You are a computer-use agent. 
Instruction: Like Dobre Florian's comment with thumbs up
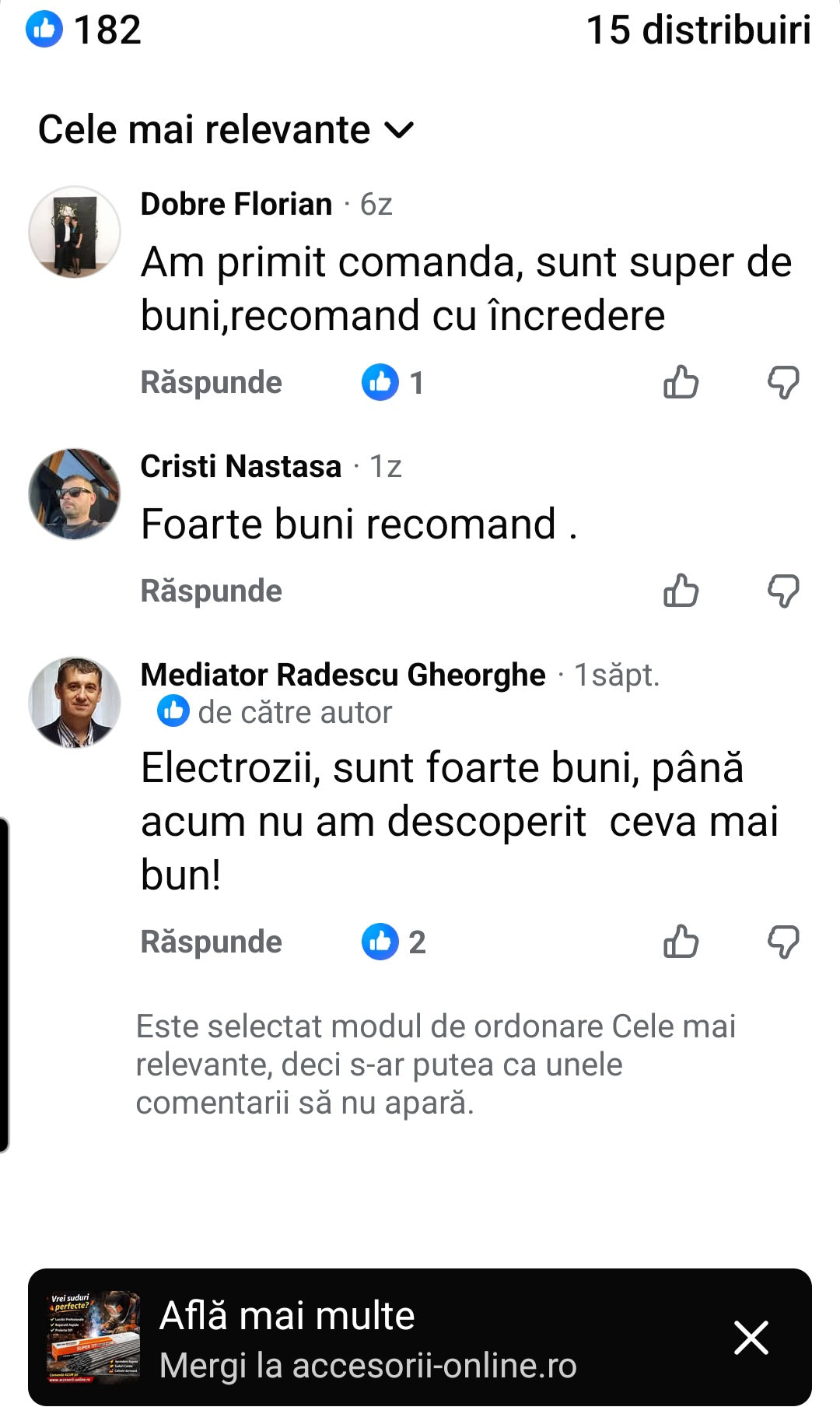click(681, 382)
